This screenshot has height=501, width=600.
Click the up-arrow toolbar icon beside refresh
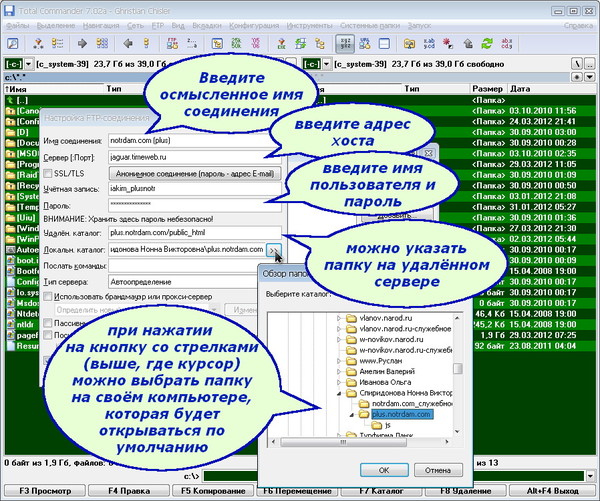tap(468, 43)
